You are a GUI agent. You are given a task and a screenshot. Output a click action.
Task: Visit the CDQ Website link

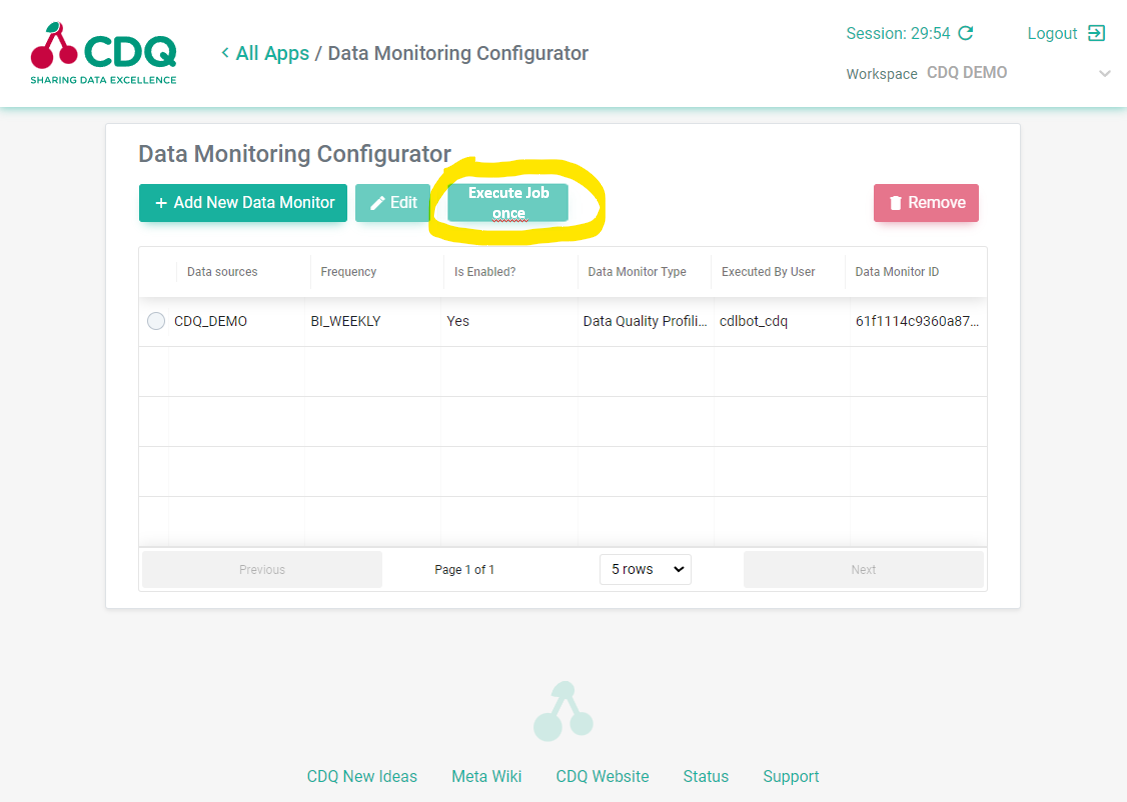click(602, 776)
